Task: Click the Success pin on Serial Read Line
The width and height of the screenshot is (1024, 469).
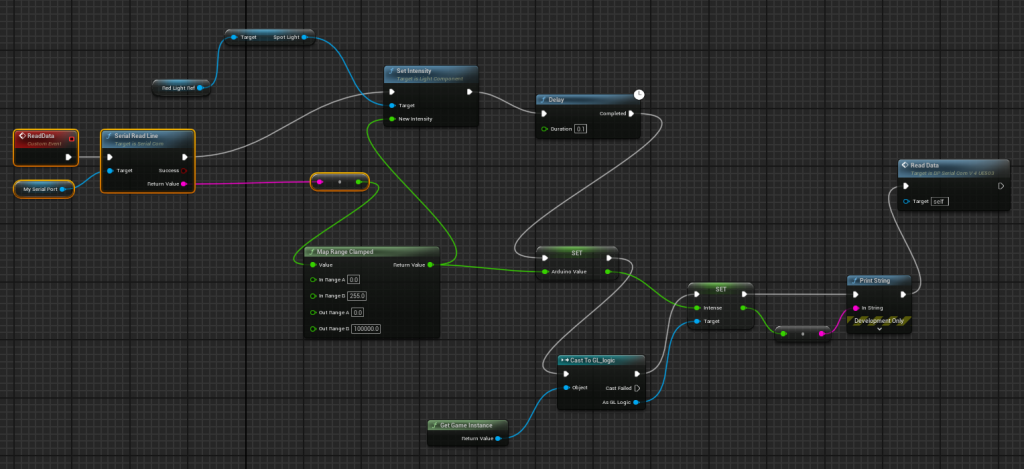Action: pos(184,170)
